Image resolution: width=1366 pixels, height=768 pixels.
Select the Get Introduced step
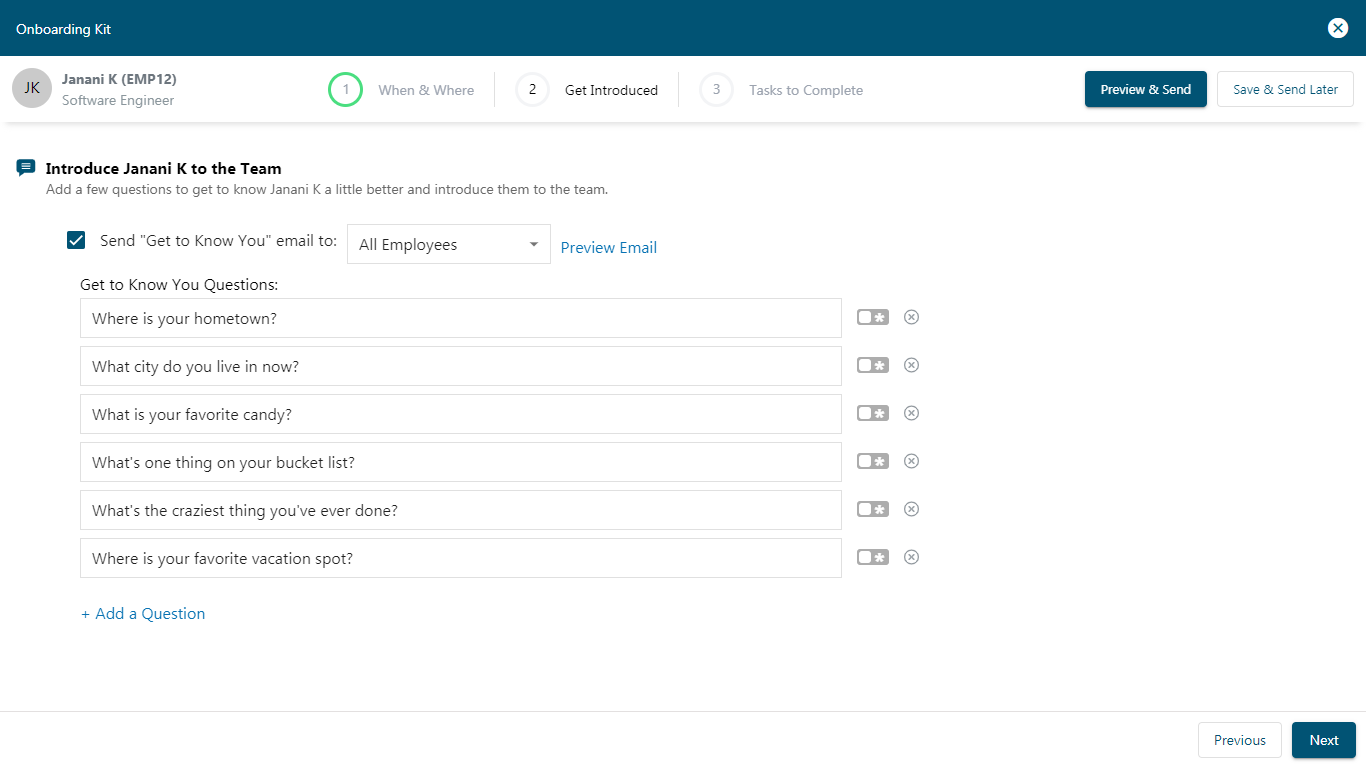[x=587, y=90]
